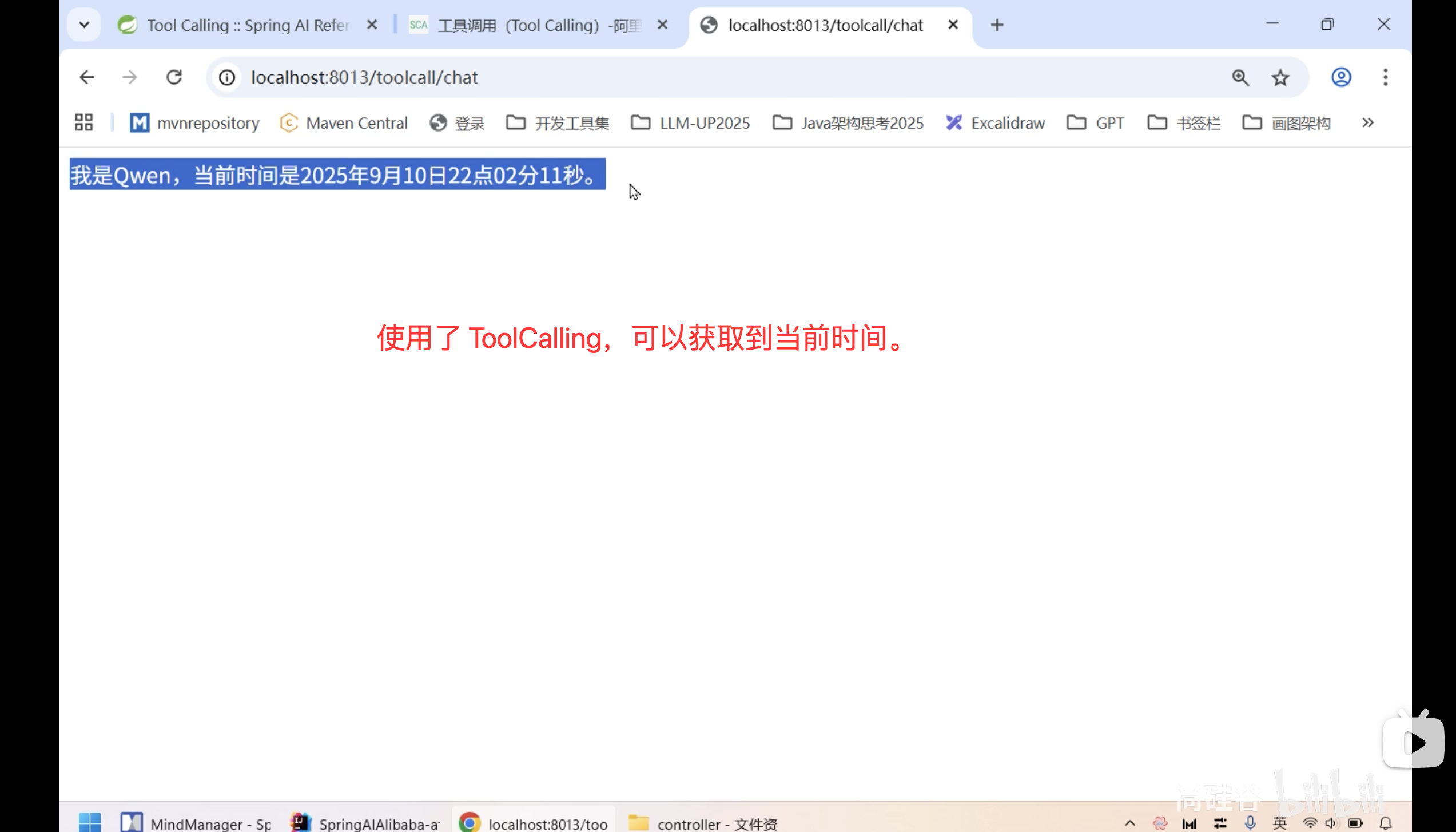Open the Maven Central bookmark

tap(344, 122)
